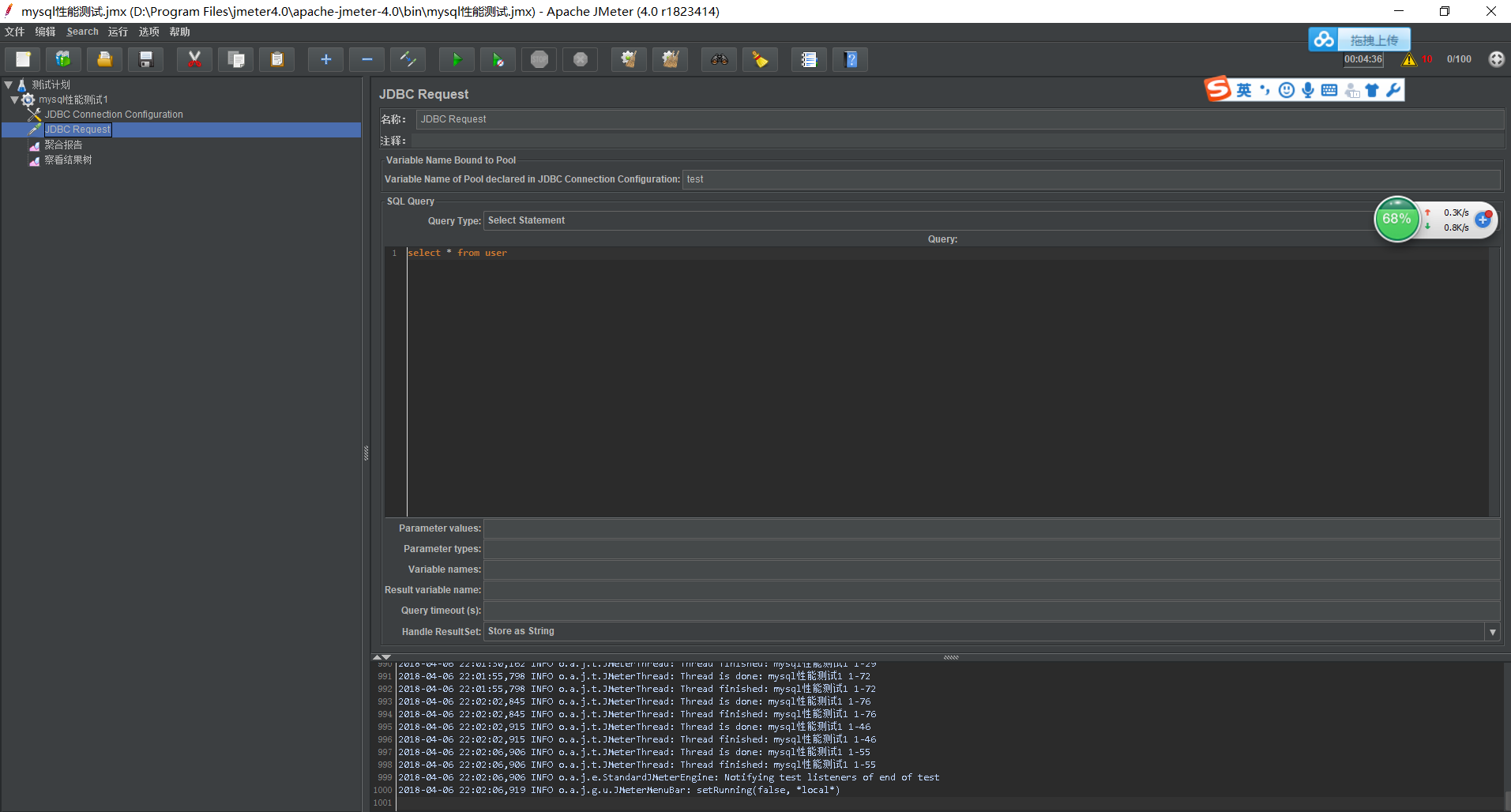Image resolution: width=1511 pixels, height=812 pixels.
Task: Save test plan with floppy disk icon
Action: pos(146,59)
